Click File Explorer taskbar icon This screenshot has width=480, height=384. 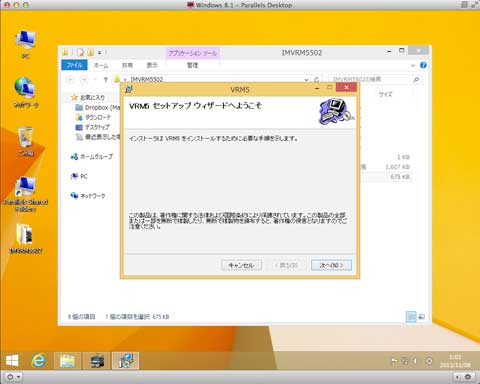click(x=67, y=361)
